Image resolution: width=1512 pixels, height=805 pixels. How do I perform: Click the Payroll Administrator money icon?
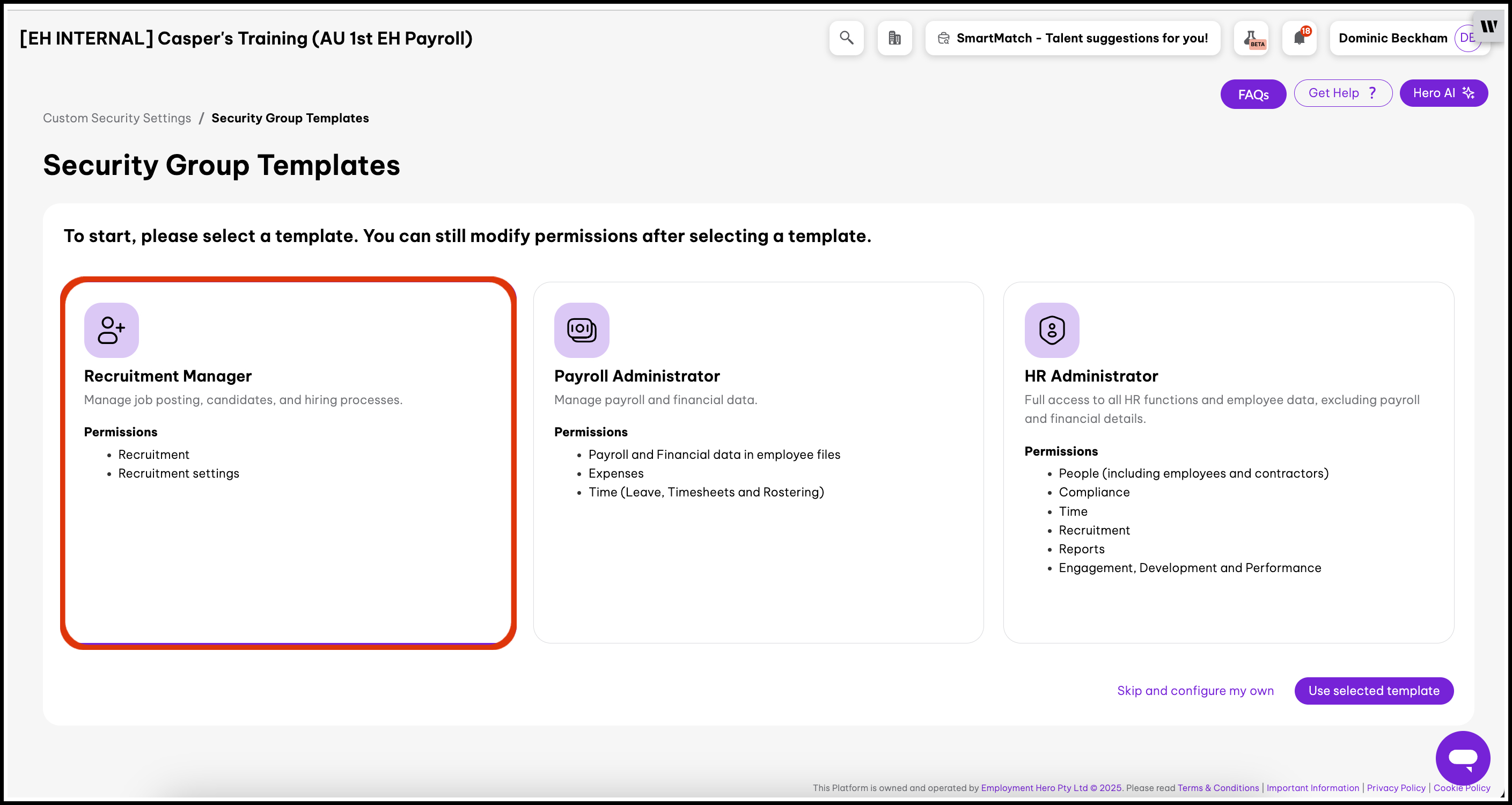tap(581, 330)
